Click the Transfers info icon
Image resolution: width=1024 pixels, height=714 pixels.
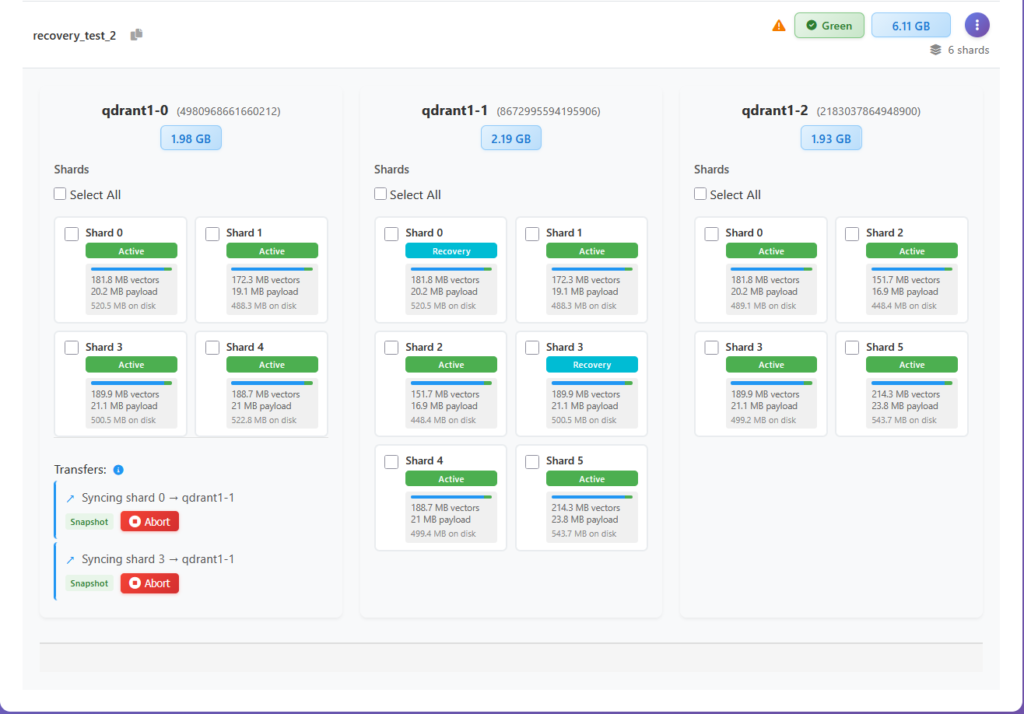coord(118,470)
